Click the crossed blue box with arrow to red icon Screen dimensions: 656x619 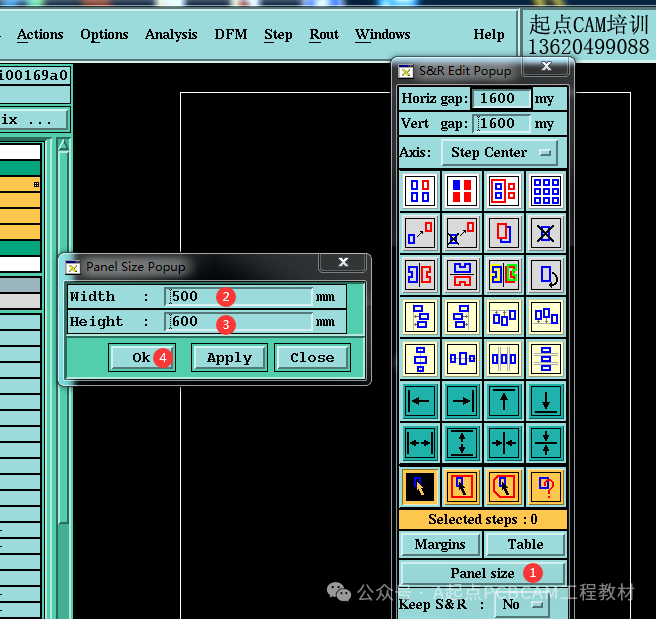pos(462,233)
